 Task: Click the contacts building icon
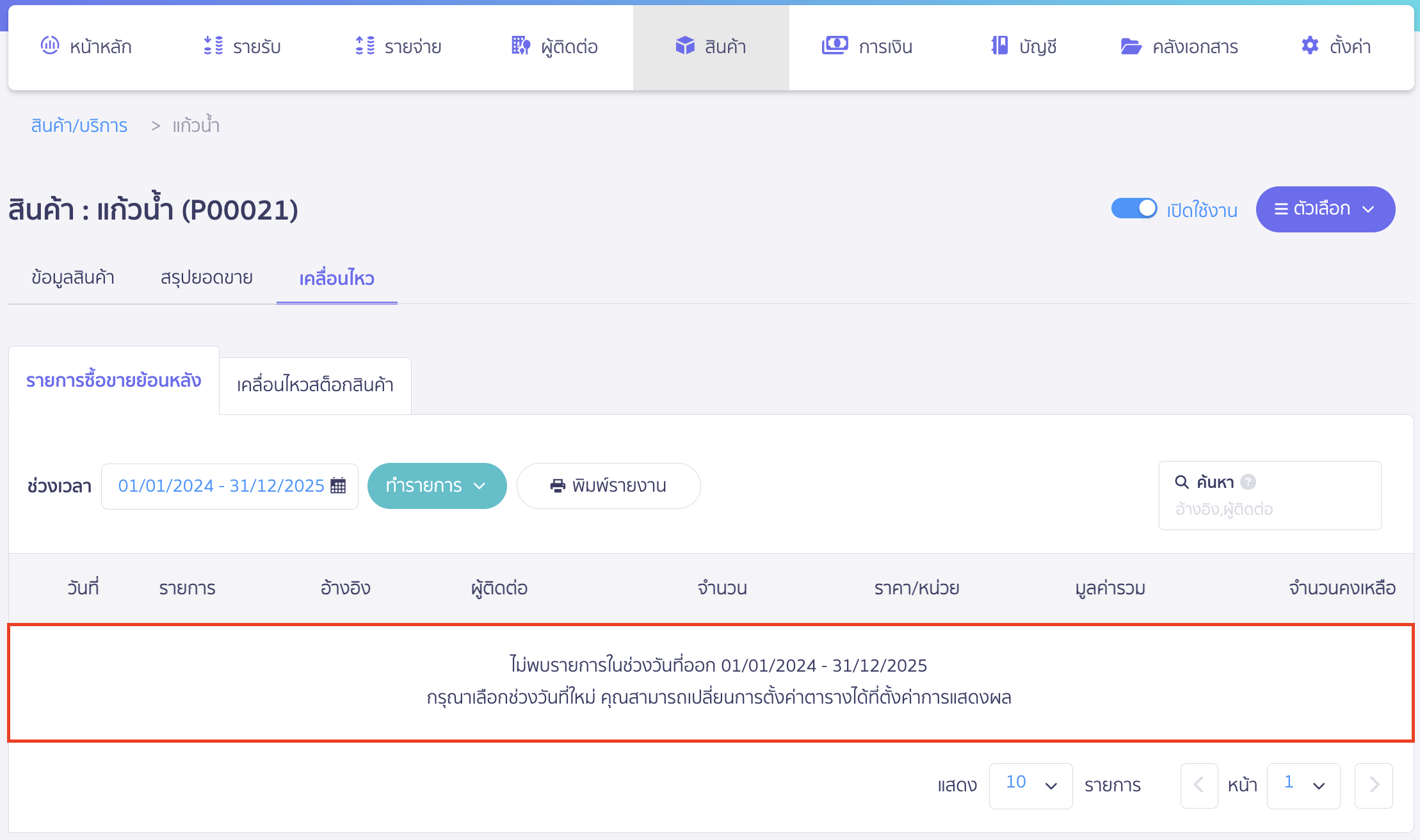(x=520, y=45)
